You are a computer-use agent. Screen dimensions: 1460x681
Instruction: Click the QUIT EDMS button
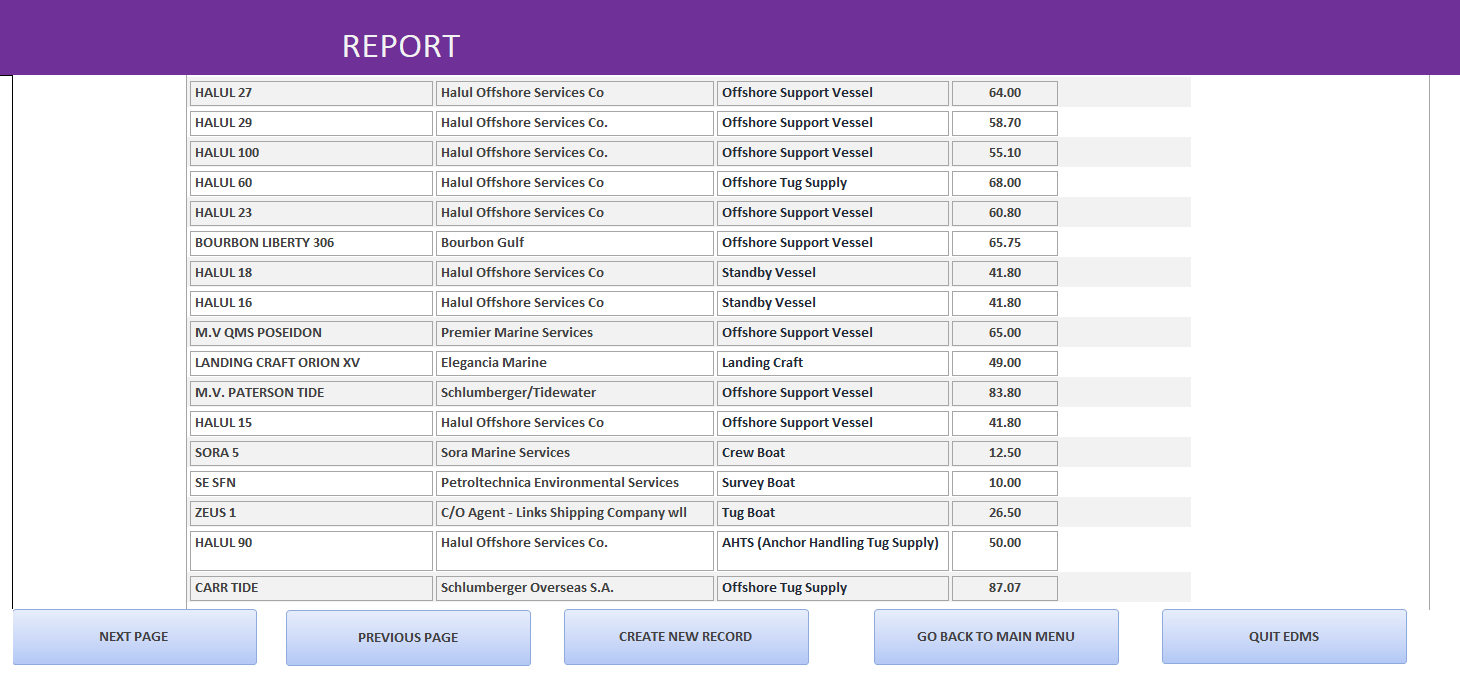[1284, 637]
